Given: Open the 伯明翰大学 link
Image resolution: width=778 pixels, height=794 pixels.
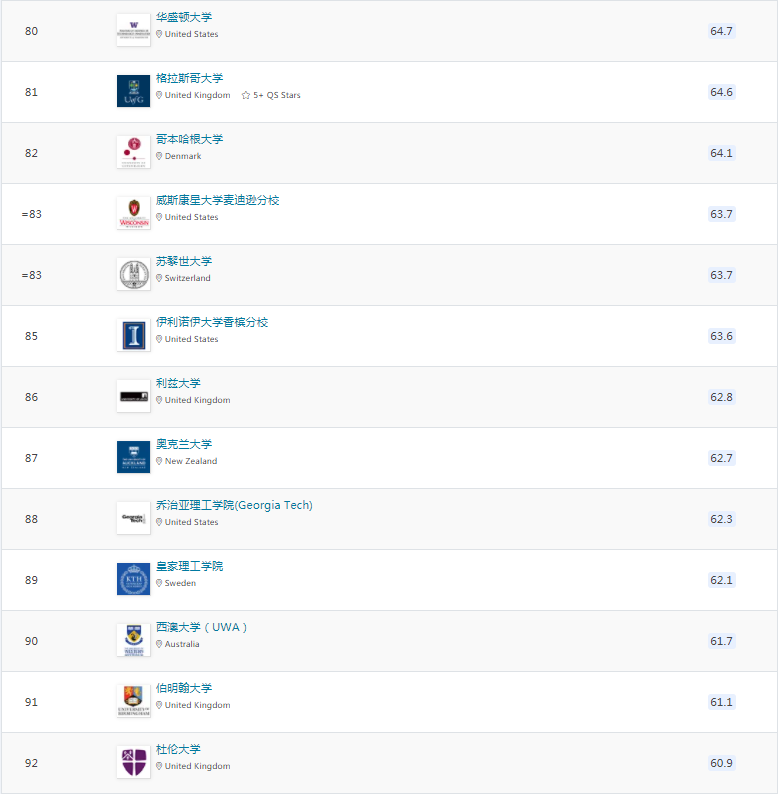Looking at the screenshot, I should (184, 688).
